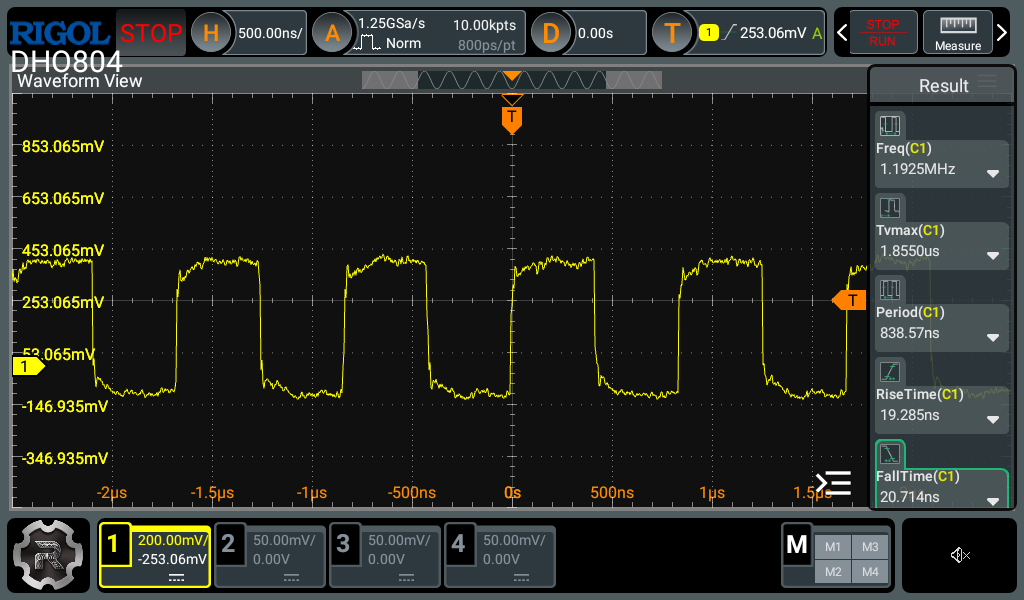1024x600 pixels.
Task: Click the Result panel menu icon
Action: [987, 83]
